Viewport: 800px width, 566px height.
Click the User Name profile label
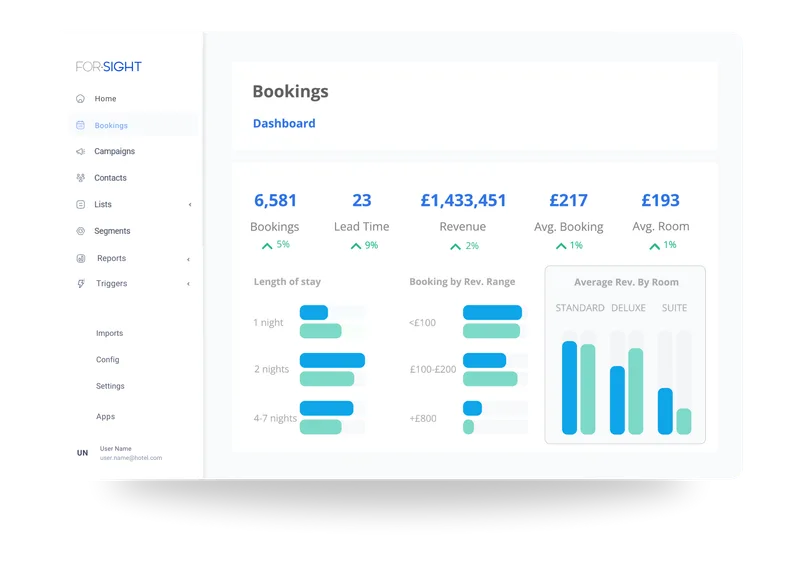click(116, 449)
